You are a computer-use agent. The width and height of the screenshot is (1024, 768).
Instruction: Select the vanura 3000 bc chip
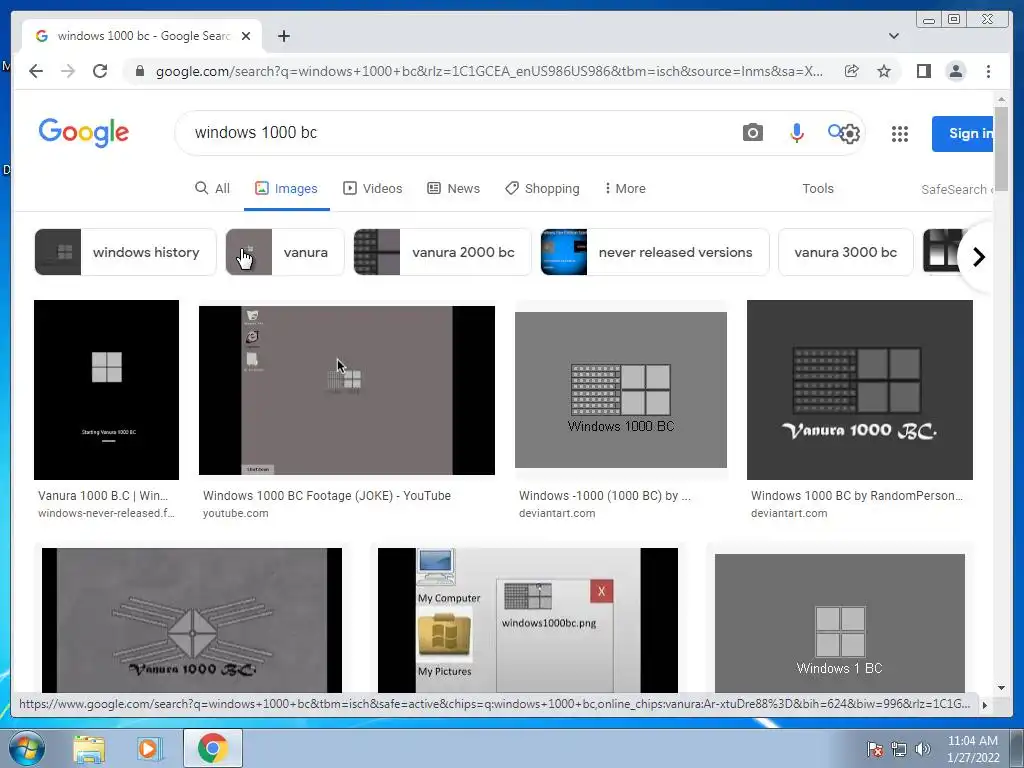click(846, 252)
